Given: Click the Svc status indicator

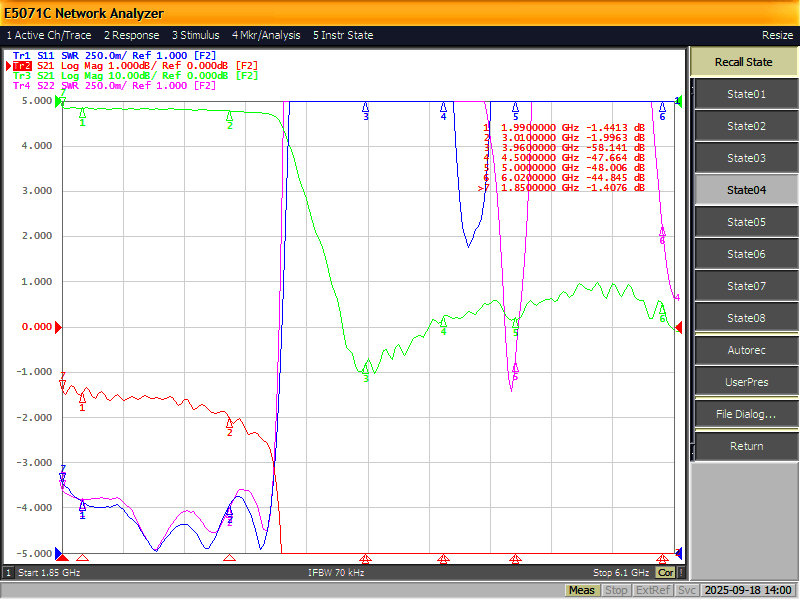Looking at the screenshot, I should click(x=686, y=590).
